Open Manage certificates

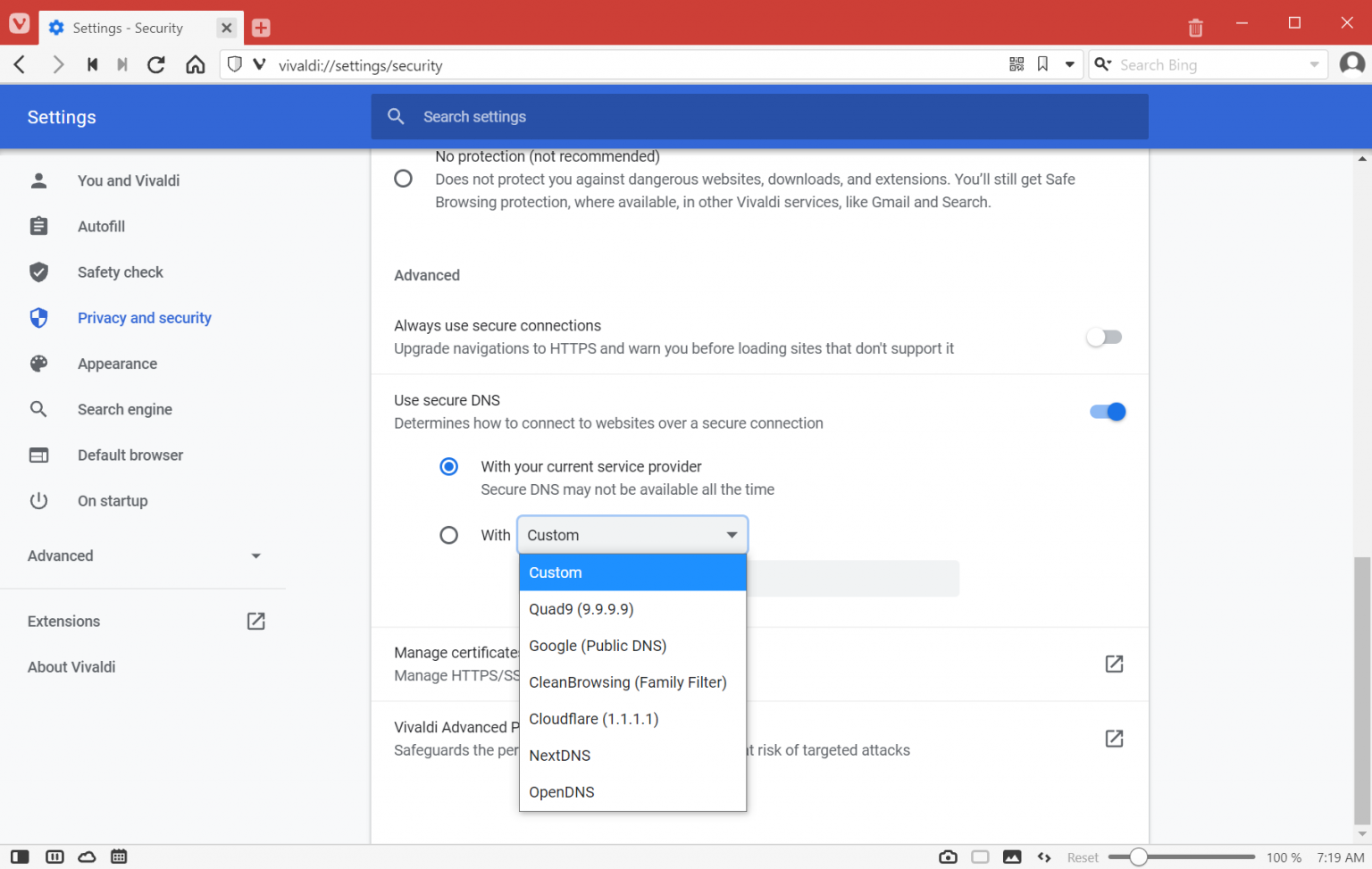pos(1113,664)
